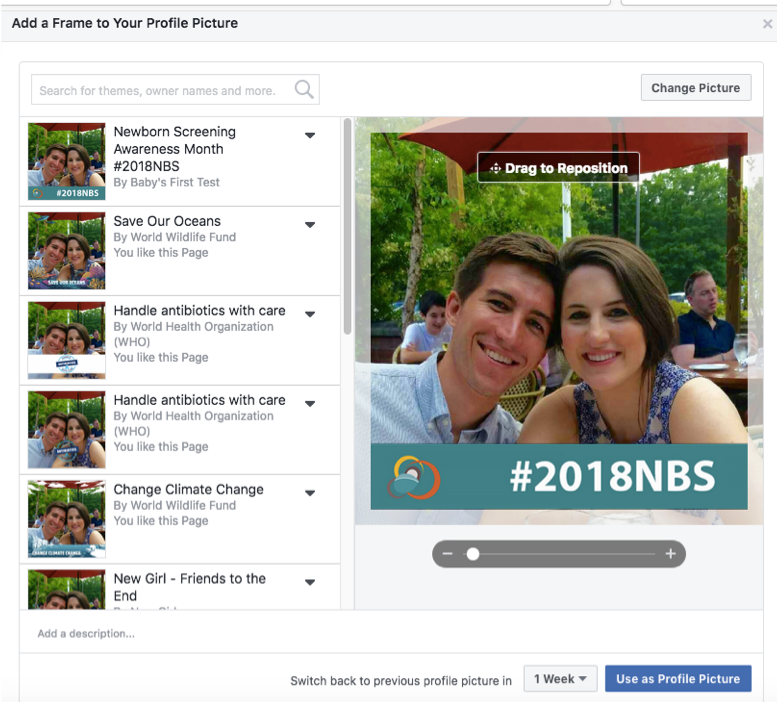Click the zoom out minus icon

447,553
